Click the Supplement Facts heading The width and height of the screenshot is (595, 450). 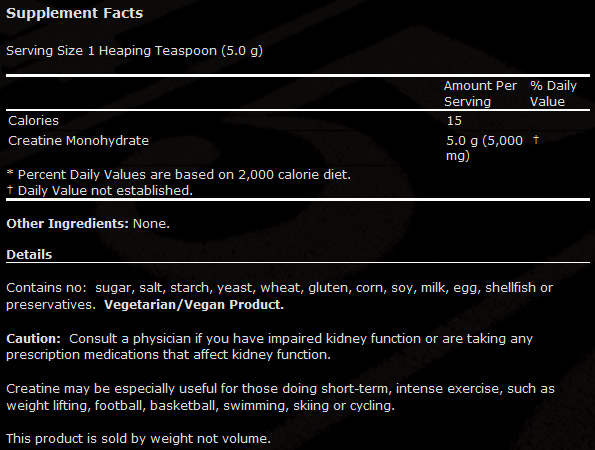pos(75,13)
